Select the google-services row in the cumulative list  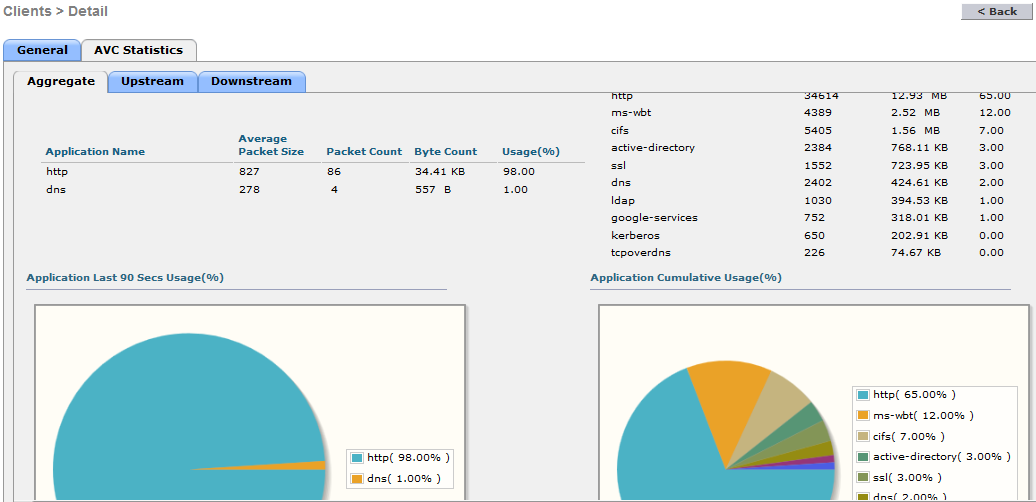point(654,218)
